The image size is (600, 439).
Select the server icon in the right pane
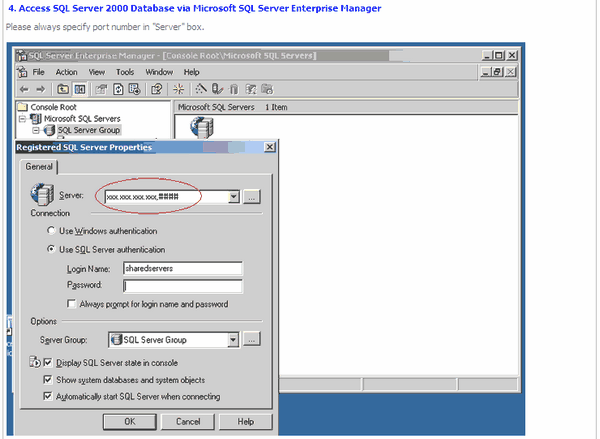(x=202, y=127)
